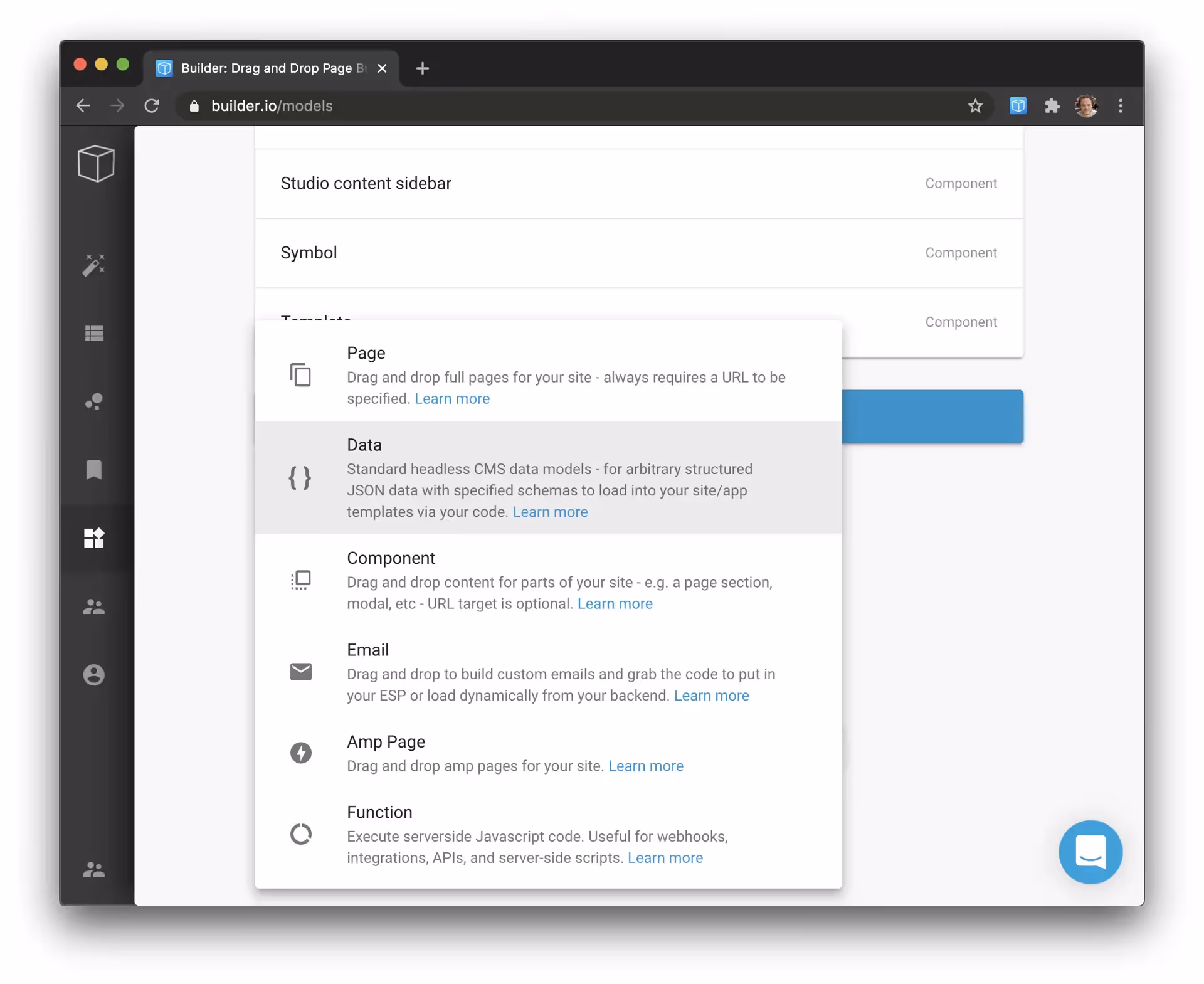Select the models widgets sidebar icon
Image resolution: width=1204 pixels, height=984 pixels.
[x=94, y=538]
